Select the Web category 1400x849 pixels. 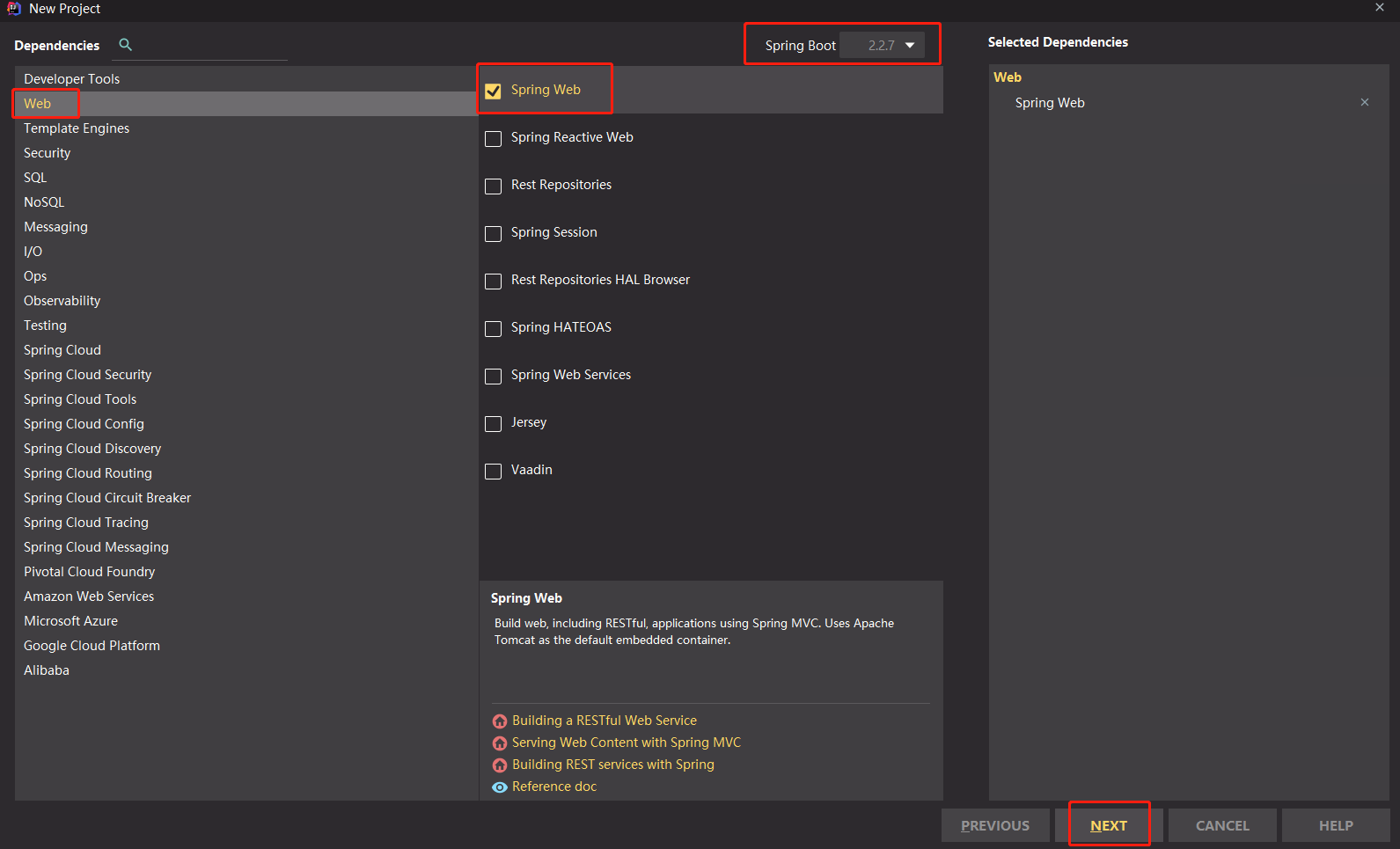tap(246, 104)
